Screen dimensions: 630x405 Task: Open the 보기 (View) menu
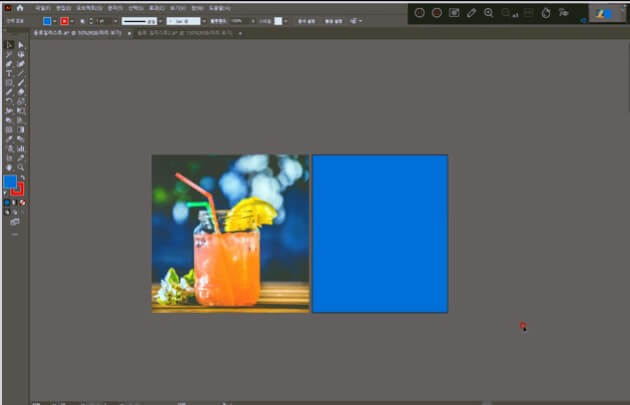tap(178, 8)
